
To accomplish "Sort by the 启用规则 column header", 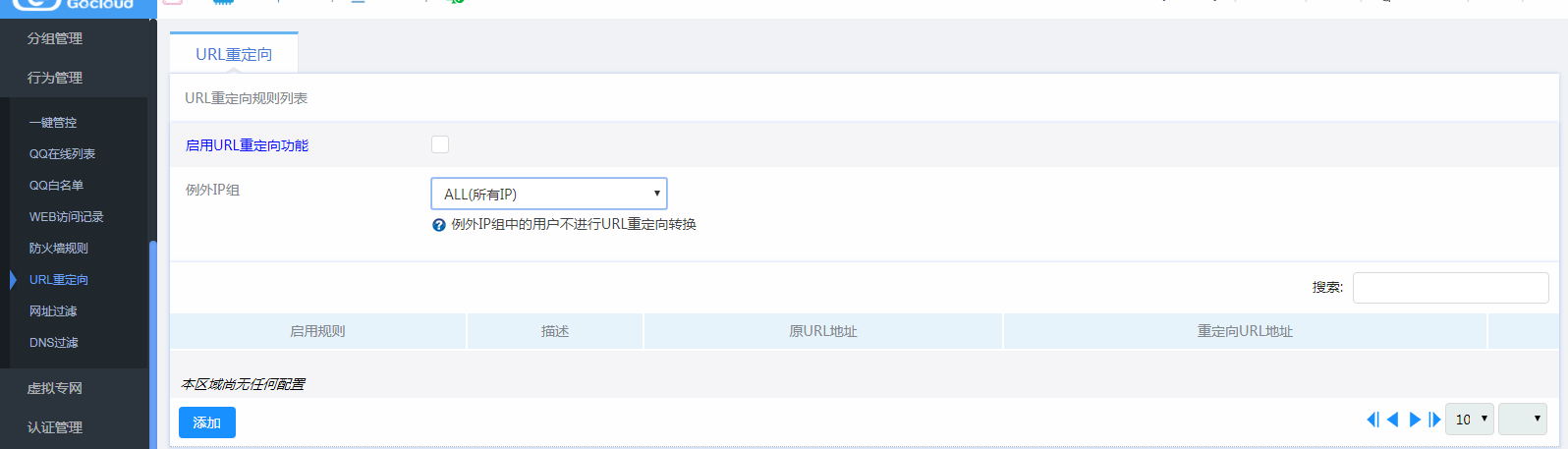I will [317, 332].
